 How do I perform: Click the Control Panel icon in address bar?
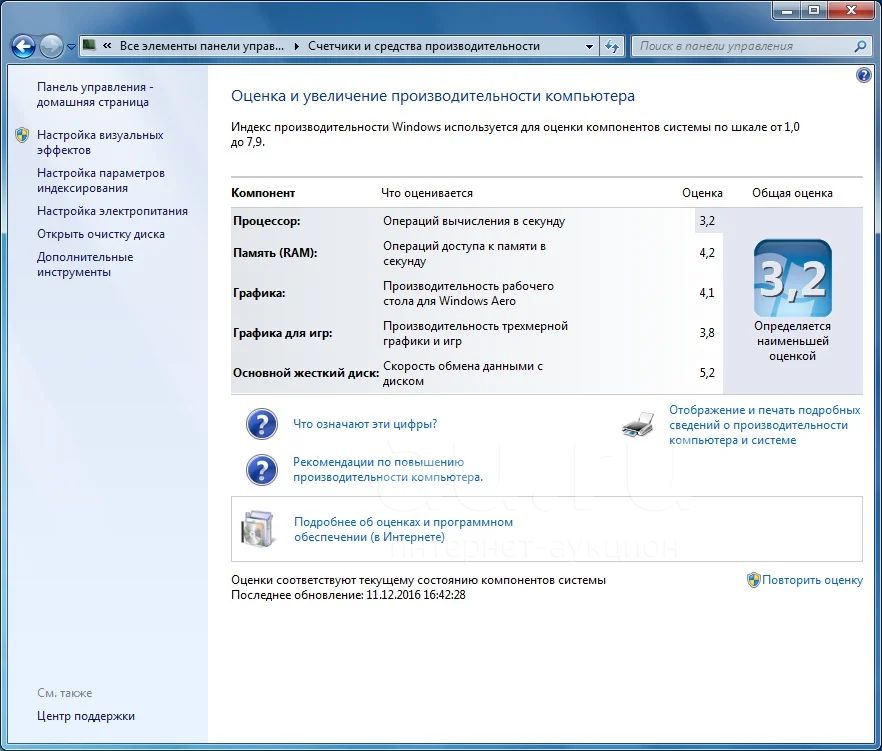(89, 45)
